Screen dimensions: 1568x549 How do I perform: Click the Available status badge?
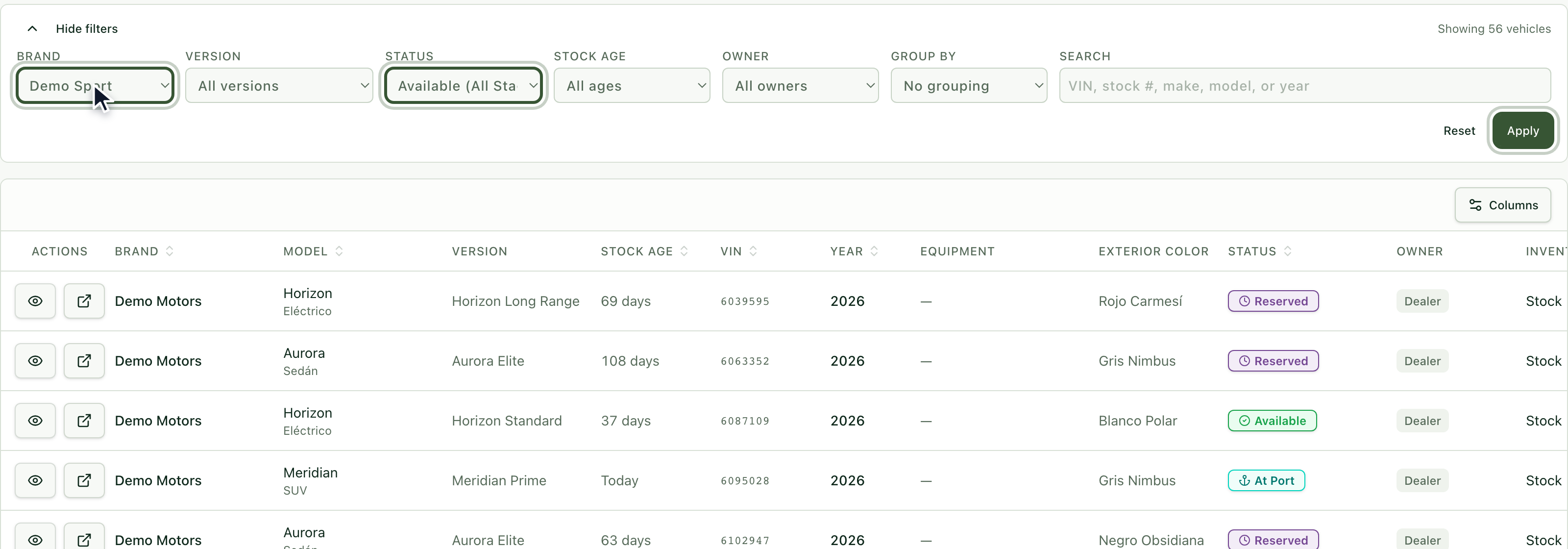[1272, 421]
